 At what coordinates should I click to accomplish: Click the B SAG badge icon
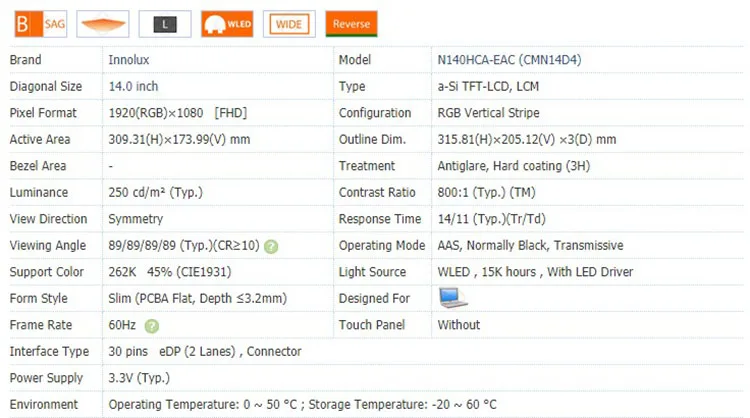[x=41, y=23]
